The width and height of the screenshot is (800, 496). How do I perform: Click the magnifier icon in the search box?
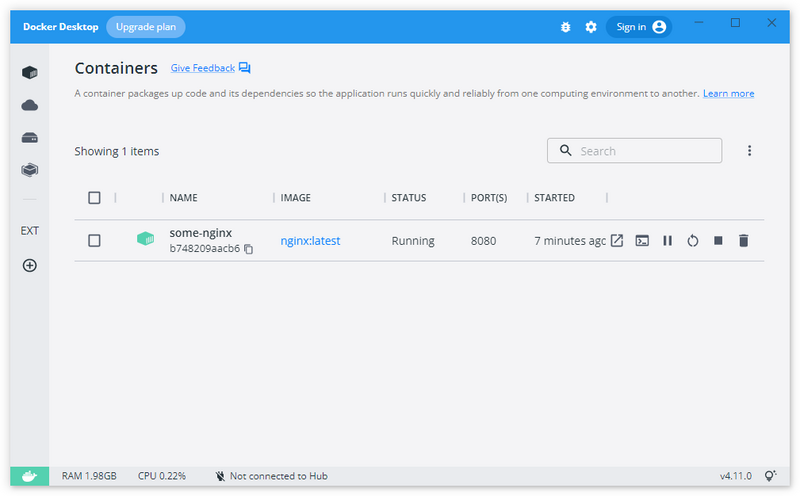coord(565,151)
